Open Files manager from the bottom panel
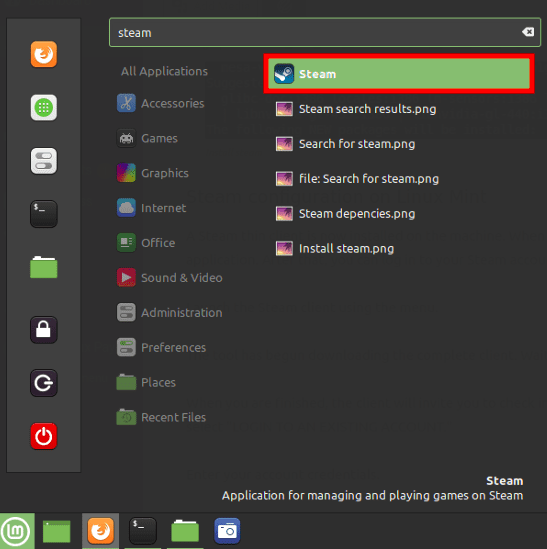Viewport: 547px width, 549px height. [185, 531]
